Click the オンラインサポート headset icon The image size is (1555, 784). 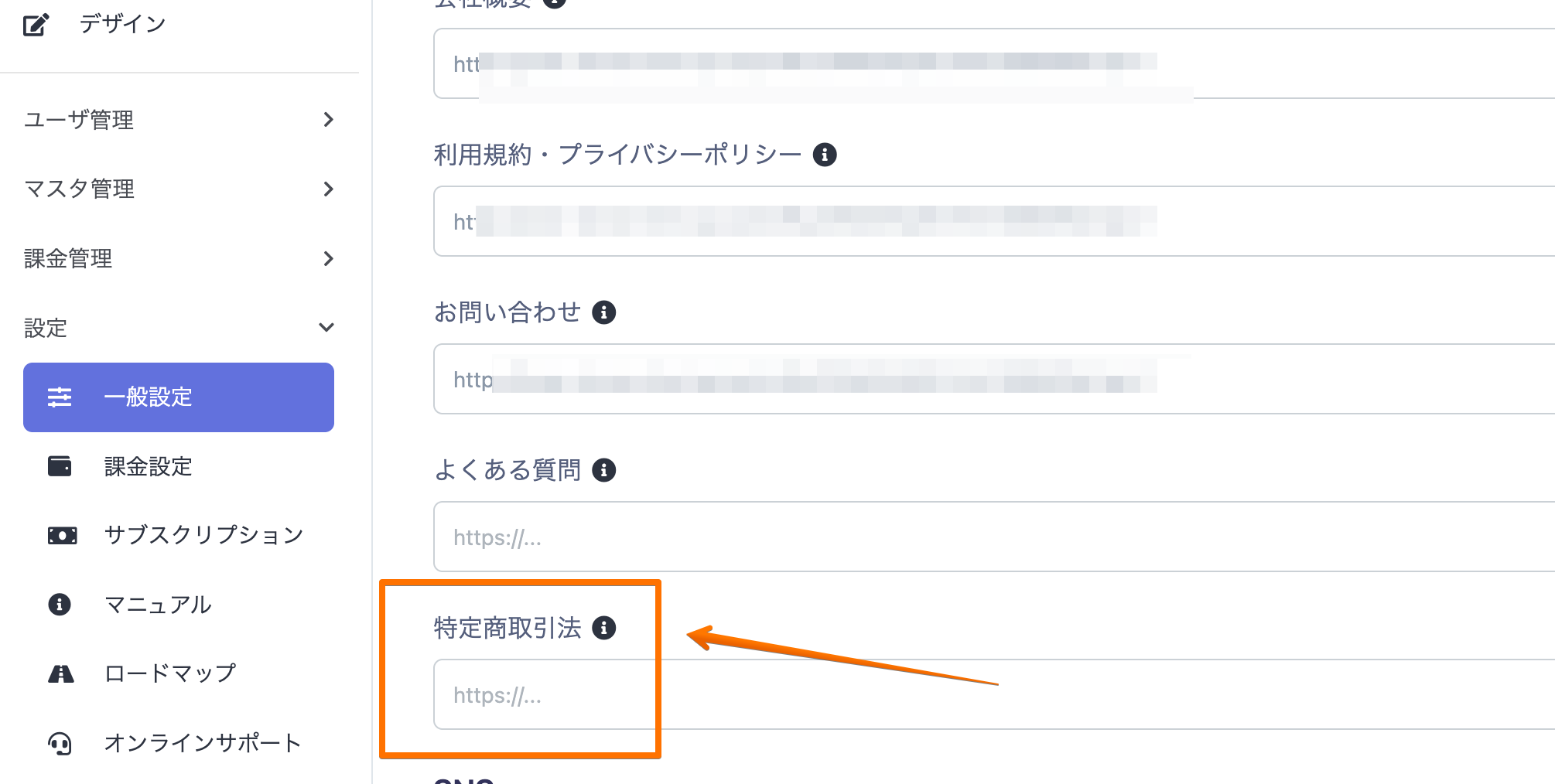point(60,743)
